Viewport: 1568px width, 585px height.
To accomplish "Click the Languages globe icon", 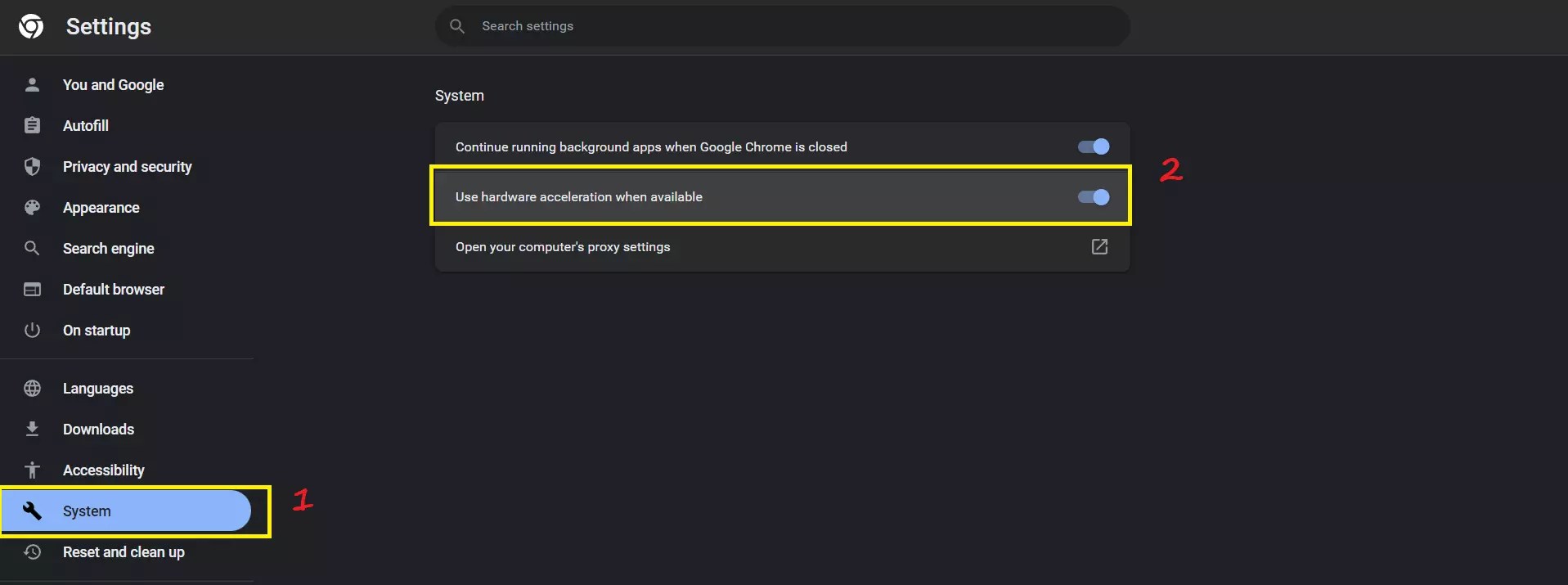I will pyautogui.click(x=31, y=388).
